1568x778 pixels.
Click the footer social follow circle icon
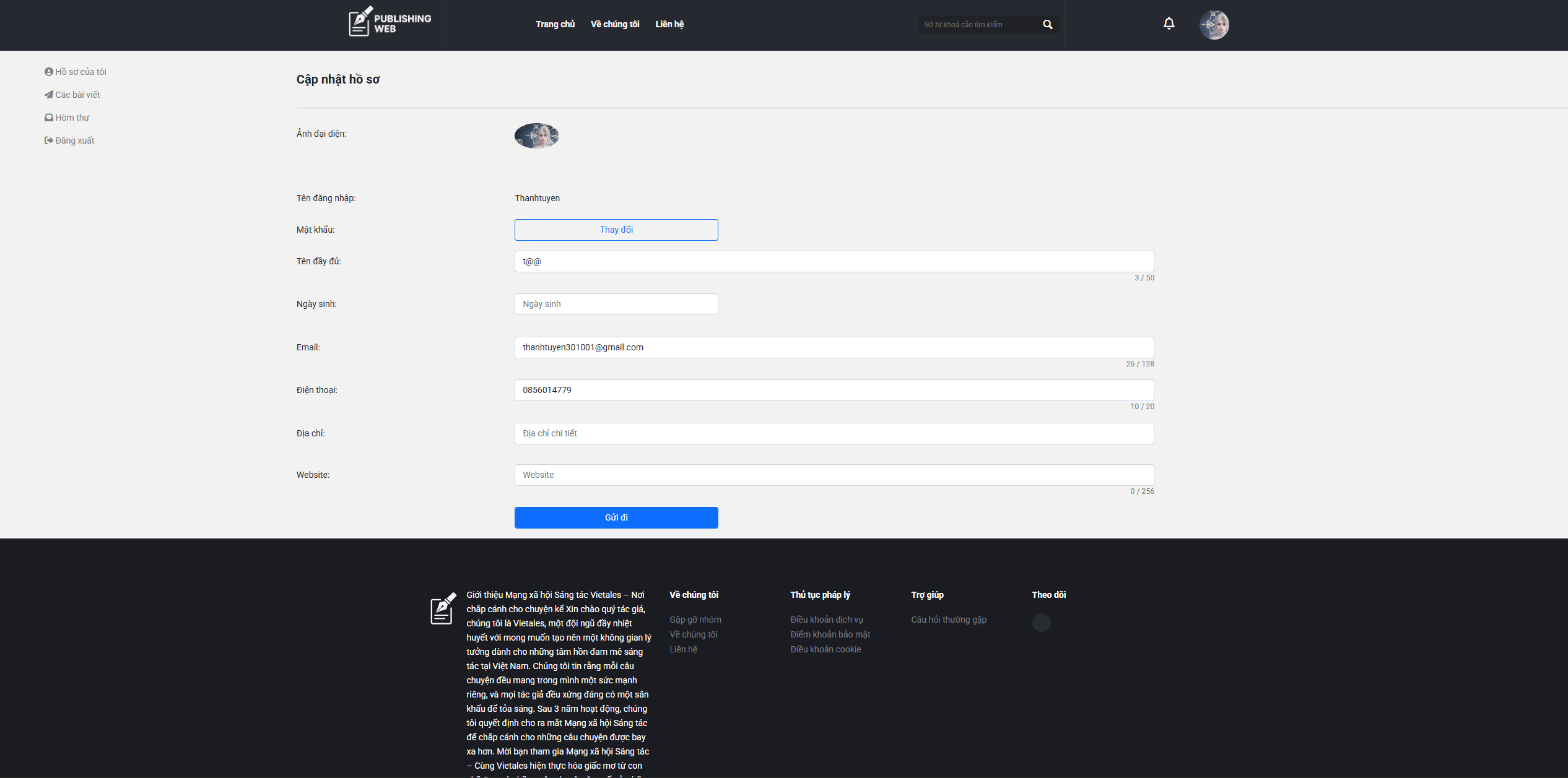pos(1041,622)
